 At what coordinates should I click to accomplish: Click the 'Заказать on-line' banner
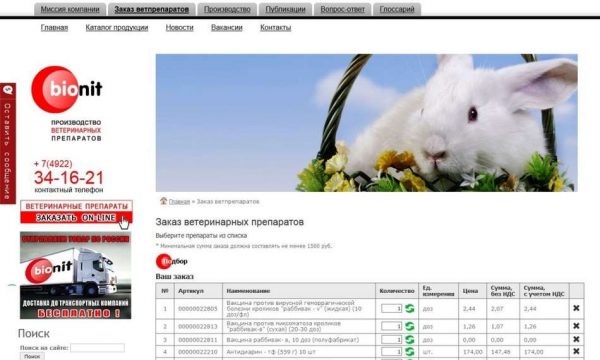coord(77,212)
